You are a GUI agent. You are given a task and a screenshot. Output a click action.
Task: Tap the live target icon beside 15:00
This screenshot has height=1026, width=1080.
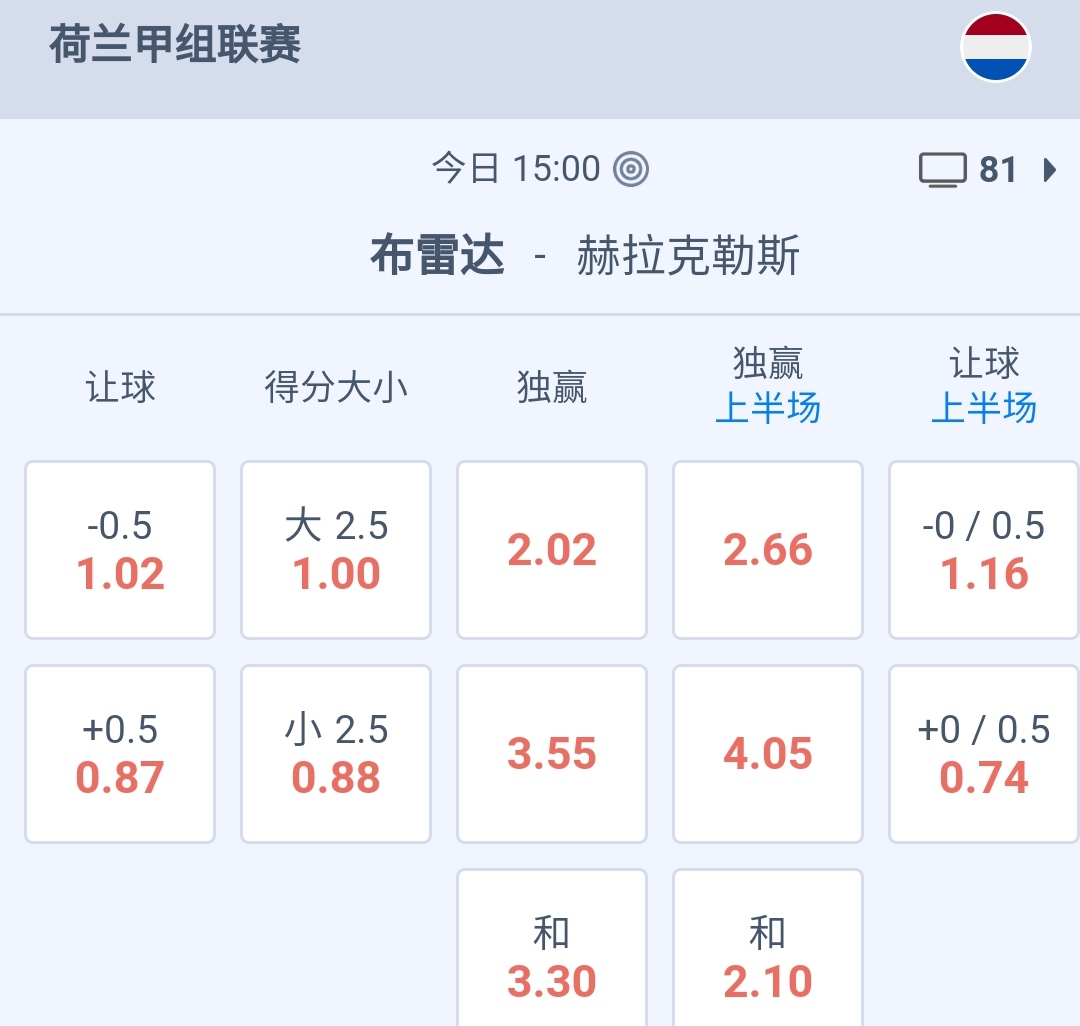[x=631, y=169]
